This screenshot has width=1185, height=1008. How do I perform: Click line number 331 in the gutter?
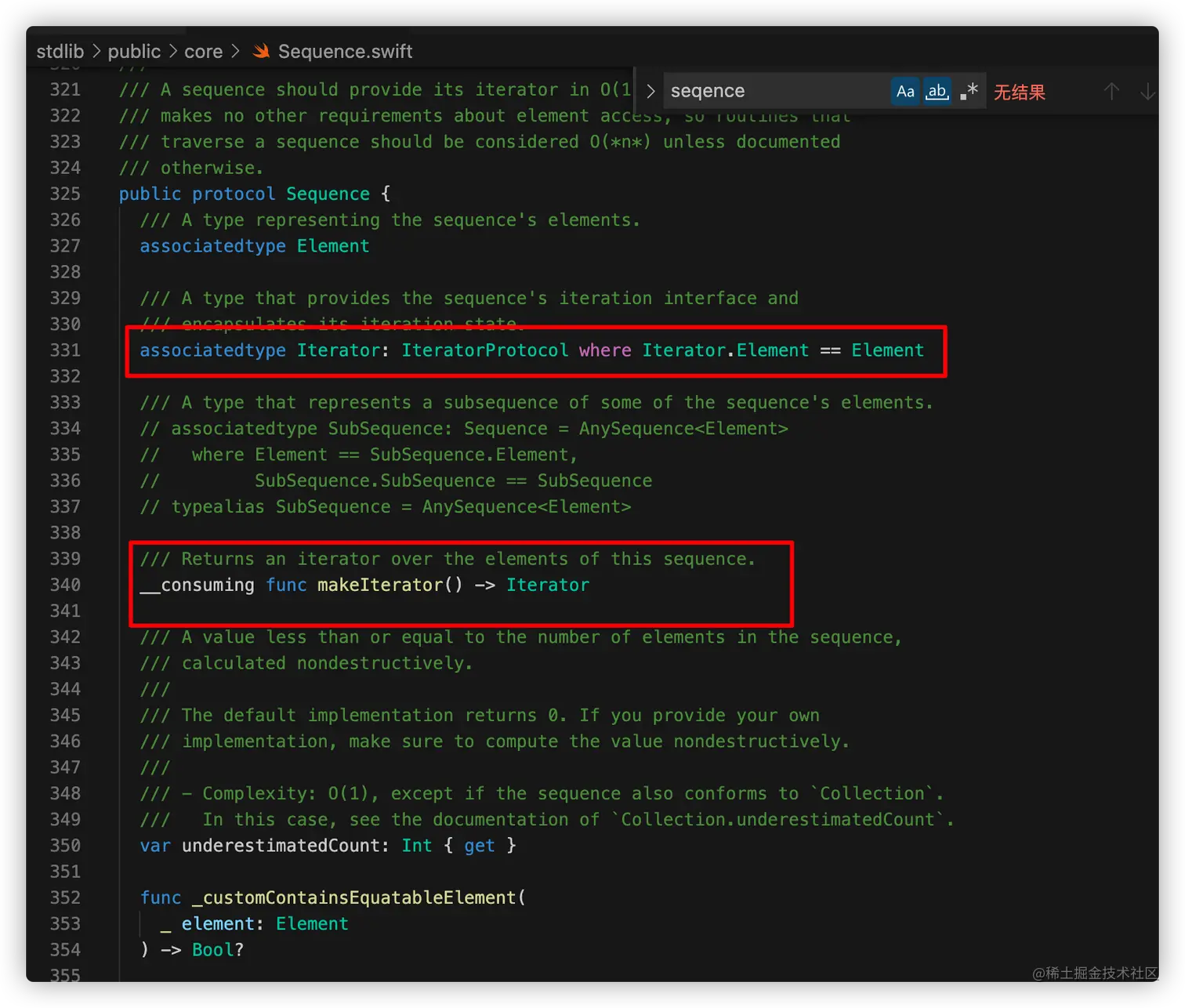pyautogui.click(x=65, y=350)
